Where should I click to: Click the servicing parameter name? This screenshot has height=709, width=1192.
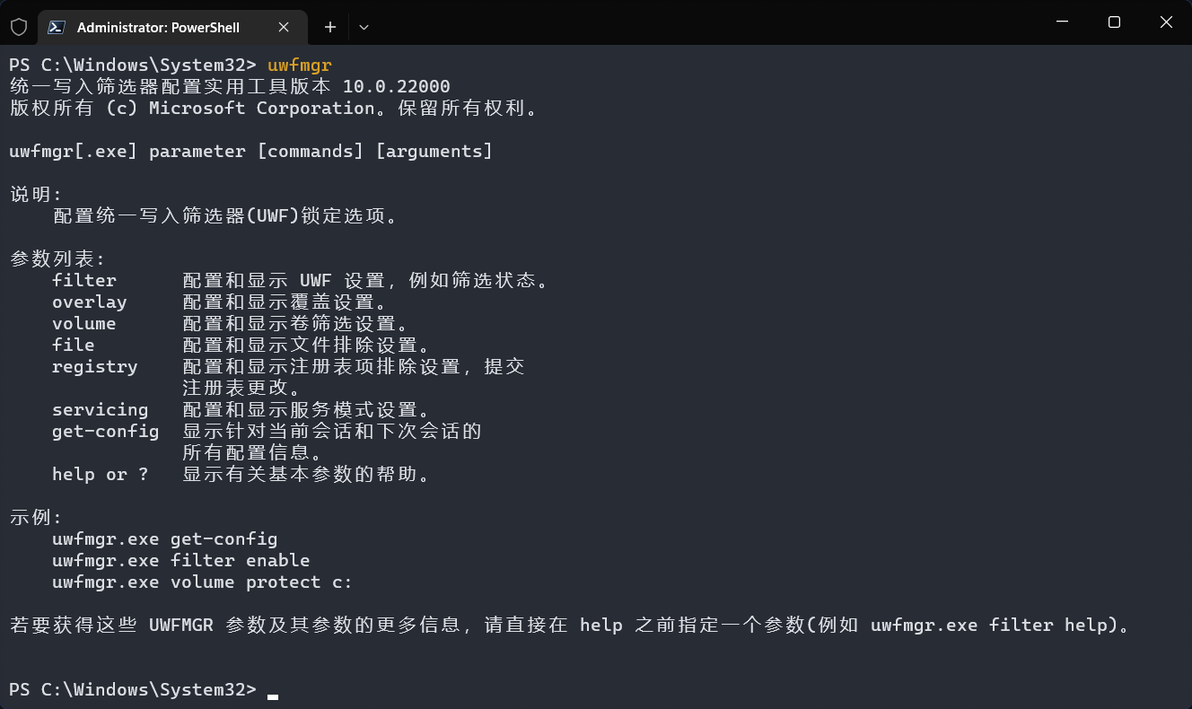[x=100, y=410]
